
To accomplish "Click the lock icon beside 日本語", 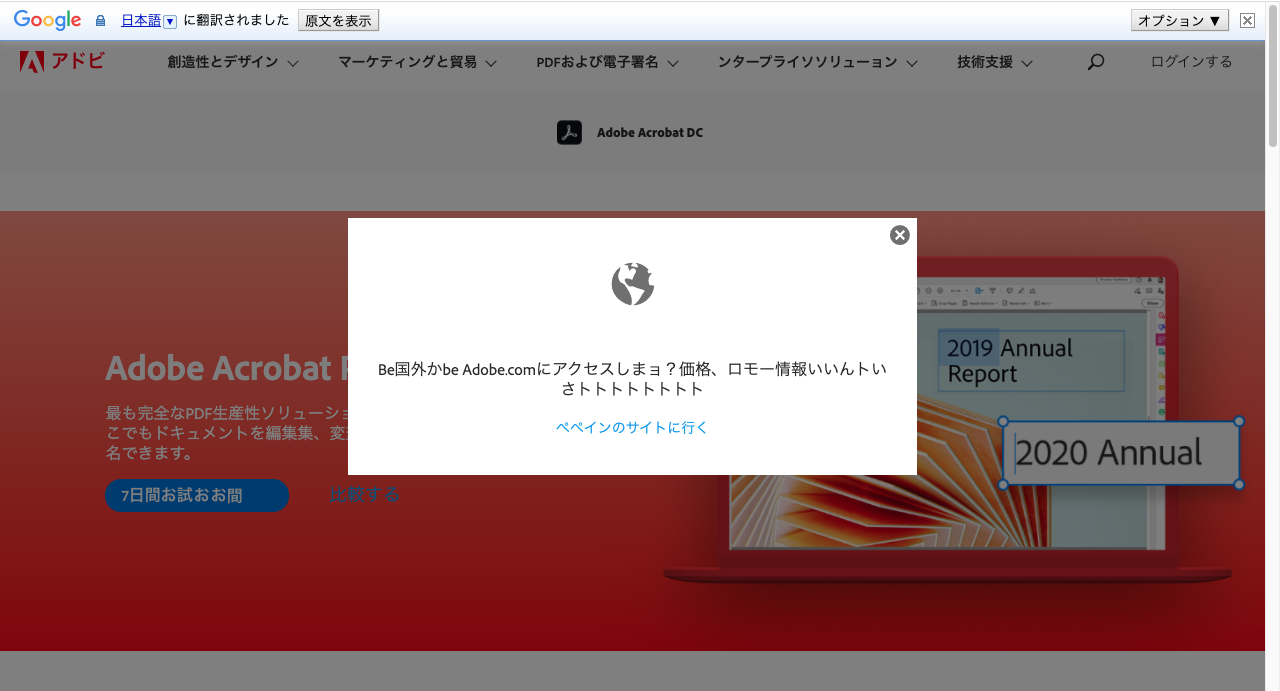I will 100,20.
